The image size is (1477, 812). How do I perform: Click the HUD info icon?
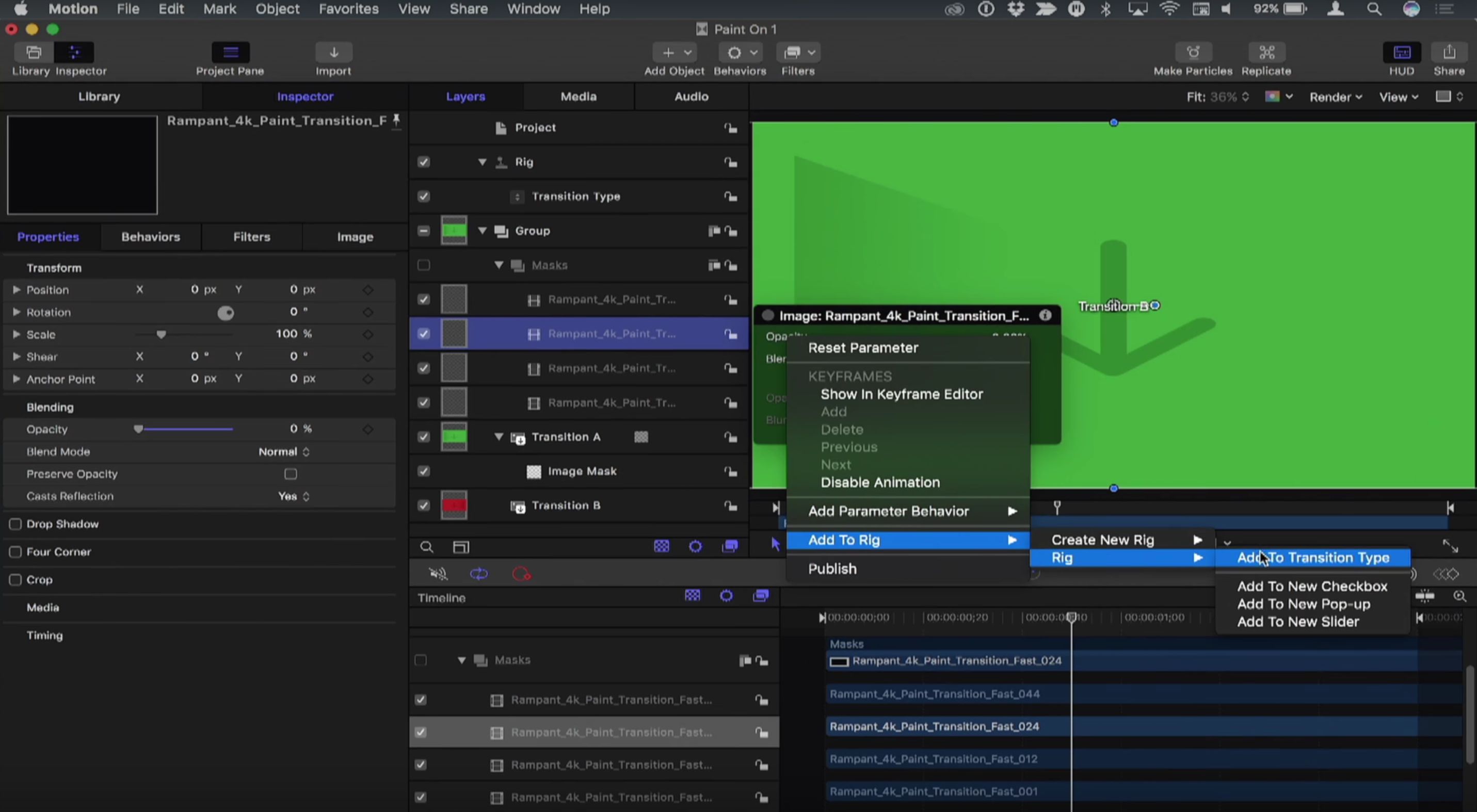tap(1045, 315)
